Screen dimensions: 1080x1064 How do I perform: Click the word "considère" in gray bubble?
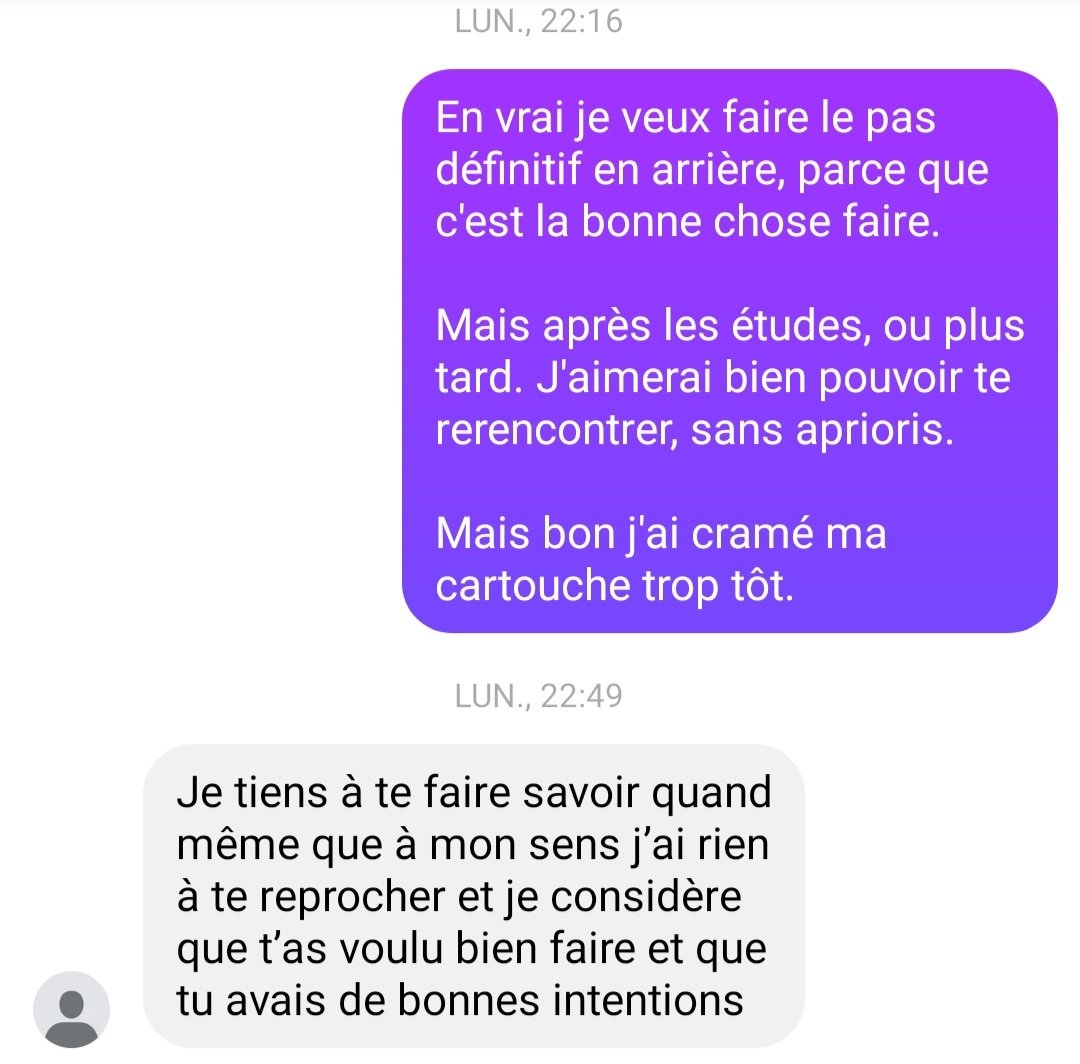[x=646, y=897]
